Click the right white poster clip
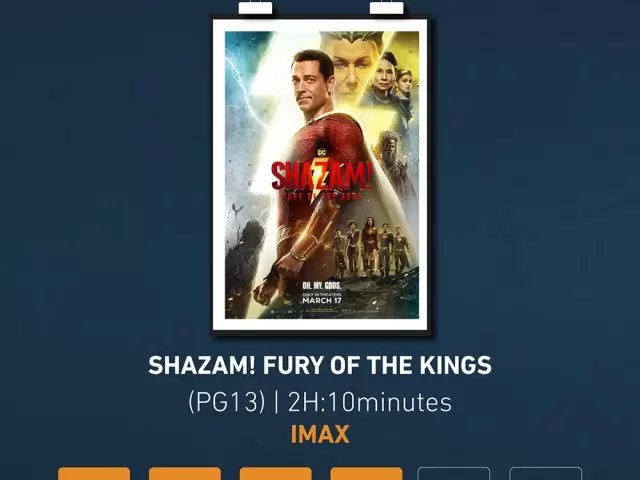This screenshot has height=480, width=640. 387,8
